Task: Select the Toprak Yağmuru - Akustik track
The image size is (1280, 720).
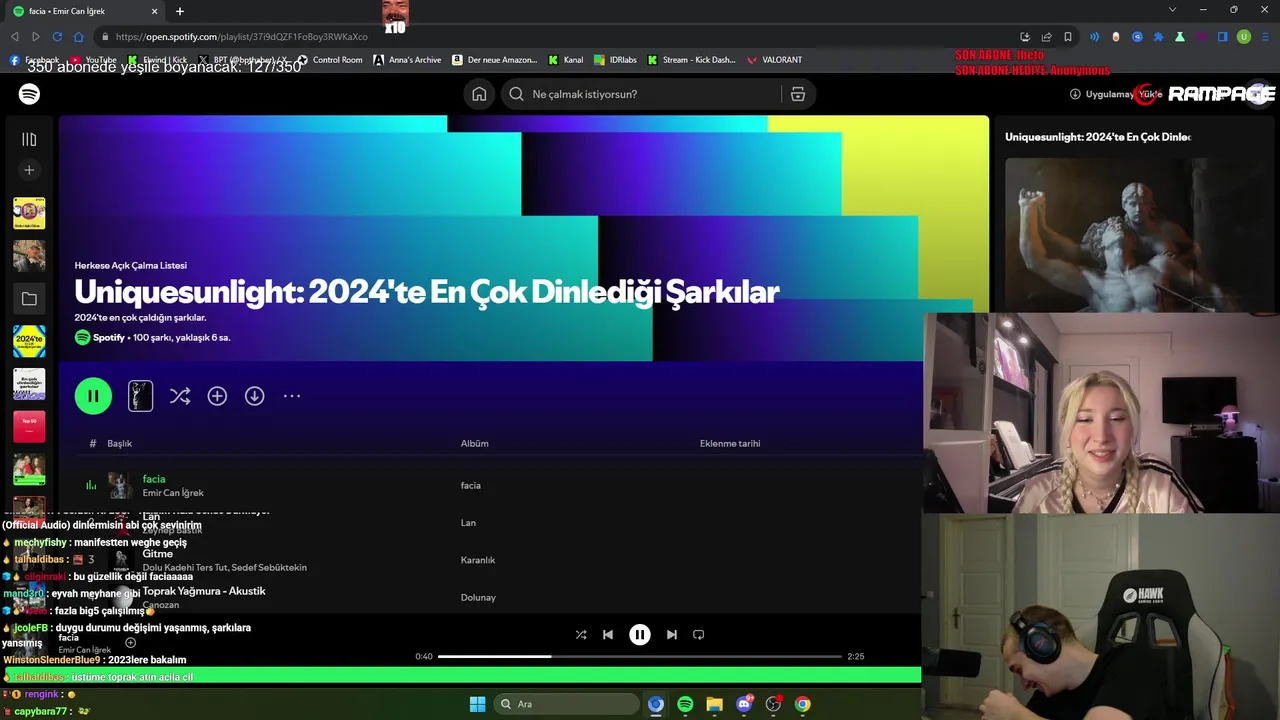Action: click(x=204, y=591)
